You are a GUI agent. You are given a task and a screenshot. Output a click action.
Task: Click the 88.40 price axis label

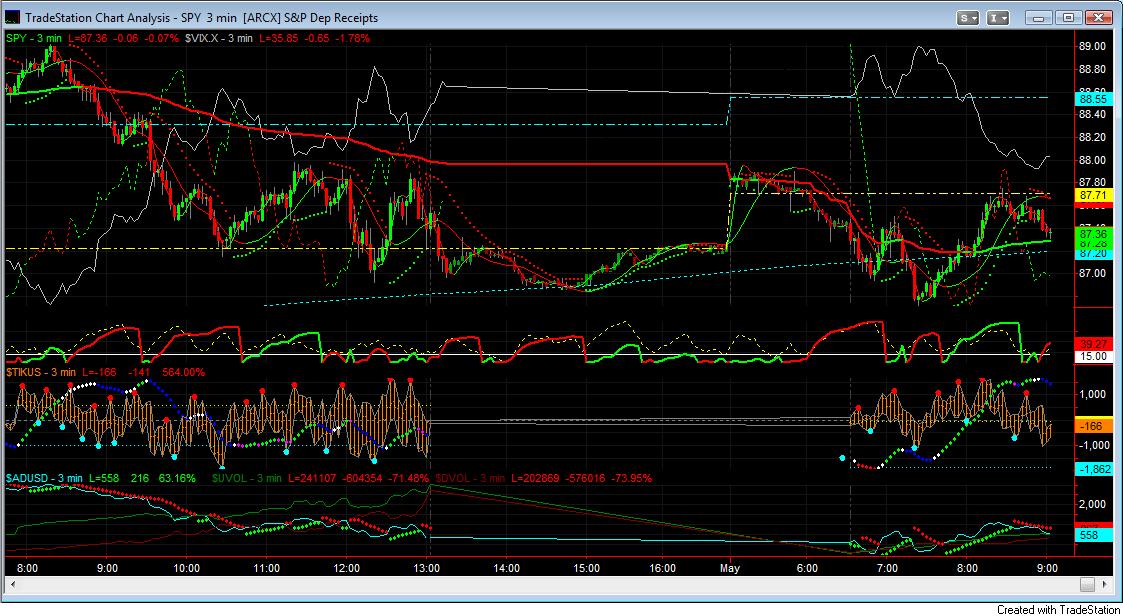point(1091,115)
